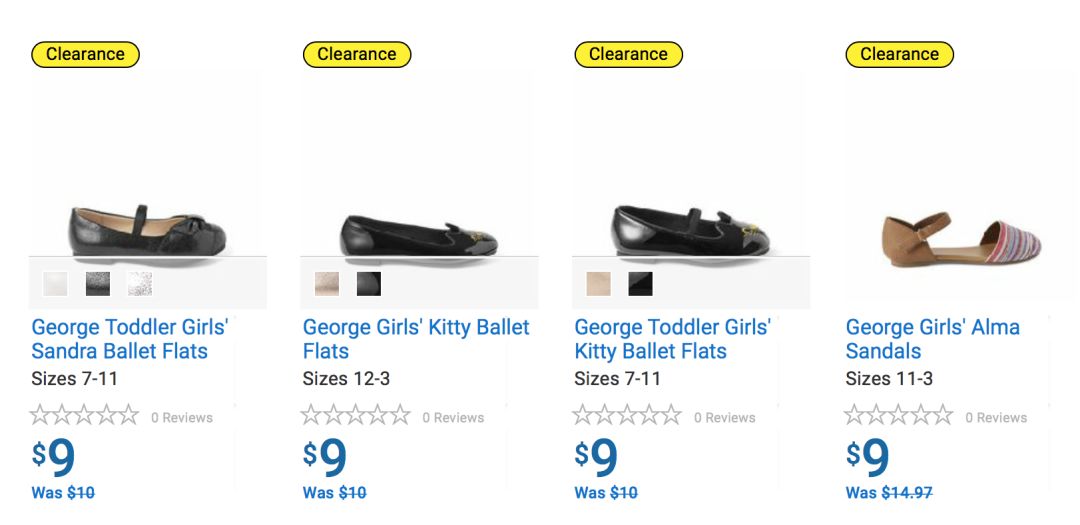Choose beige swatch for Girls' Kitty Ballet Flats

[327, 284]
